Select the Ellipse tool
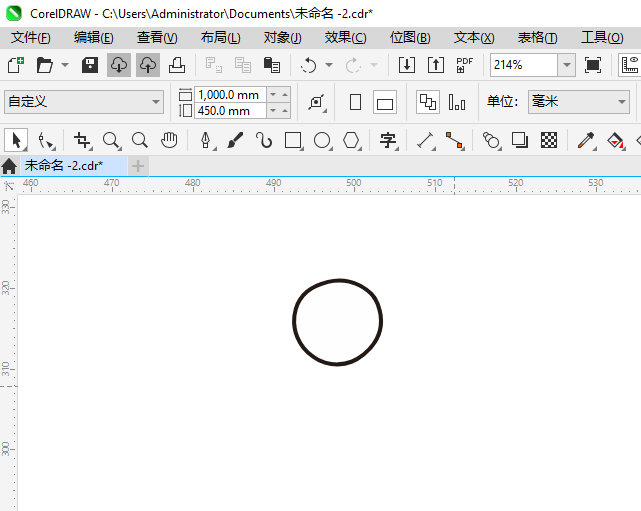This screenshot has height=511, width=641. pos(322,140)
